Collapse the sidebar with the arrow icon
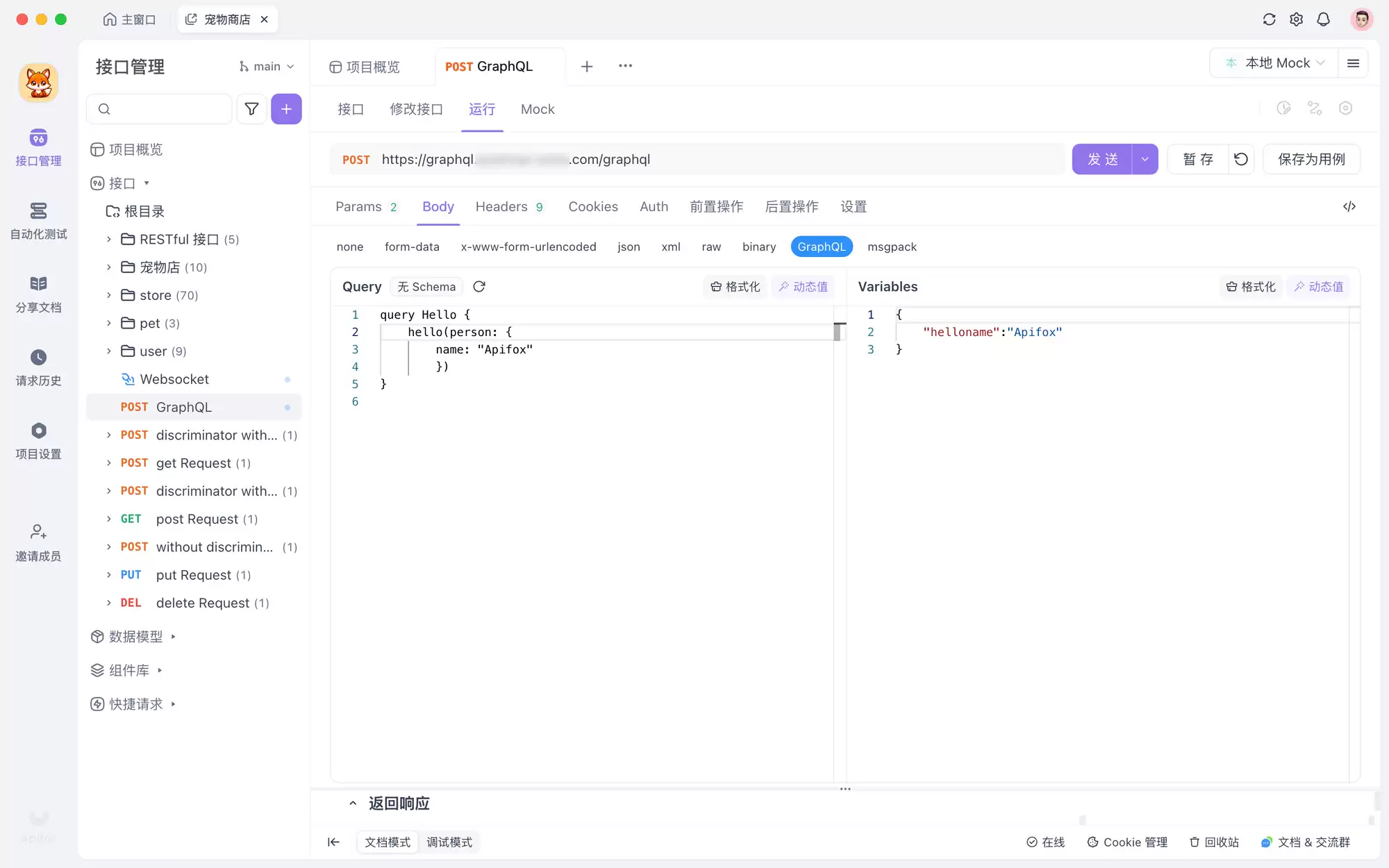The height and width of the screenshot is (868, 1389). pos(333,842)
